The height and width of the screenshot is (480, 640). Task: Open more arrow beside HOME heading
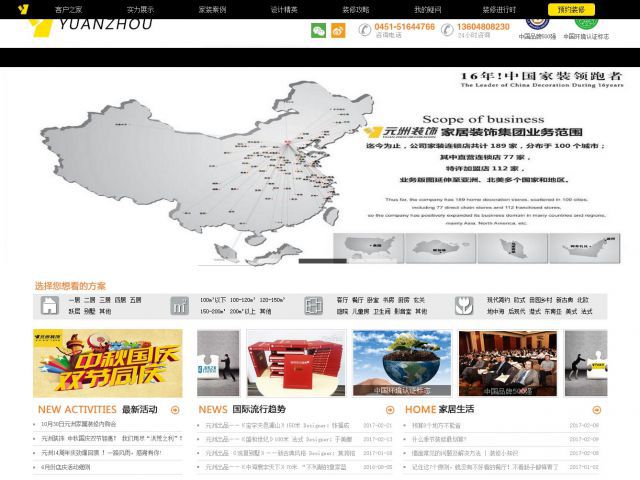pos(596,410)
